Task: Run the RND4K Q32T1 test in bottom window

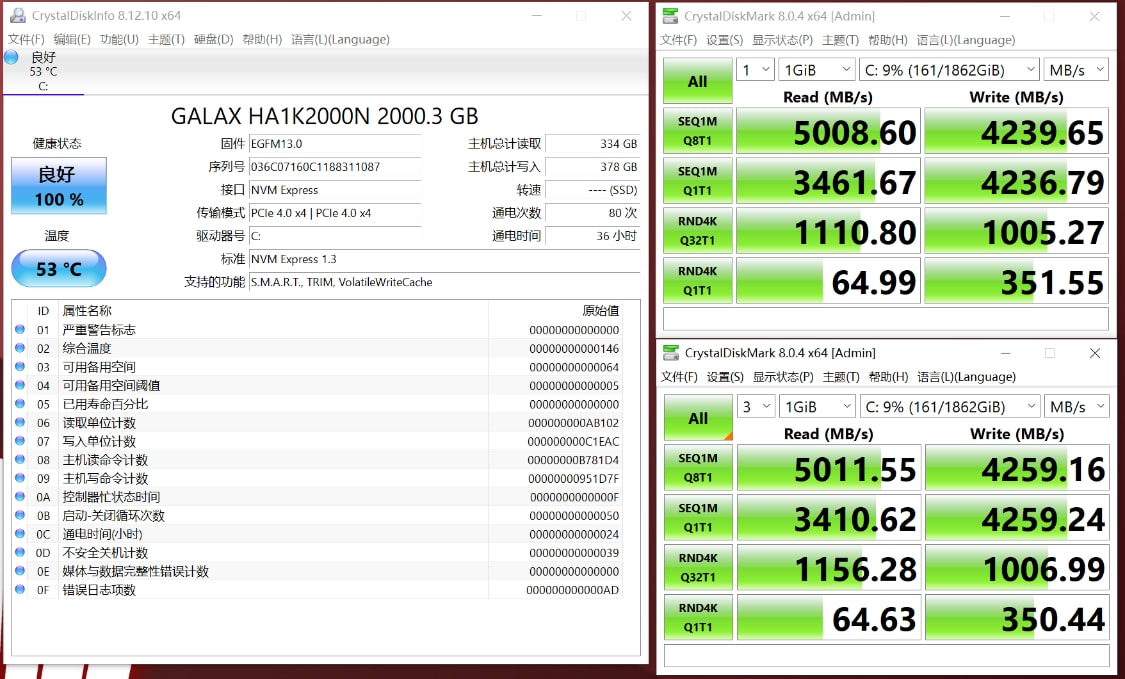Action: 697,567
